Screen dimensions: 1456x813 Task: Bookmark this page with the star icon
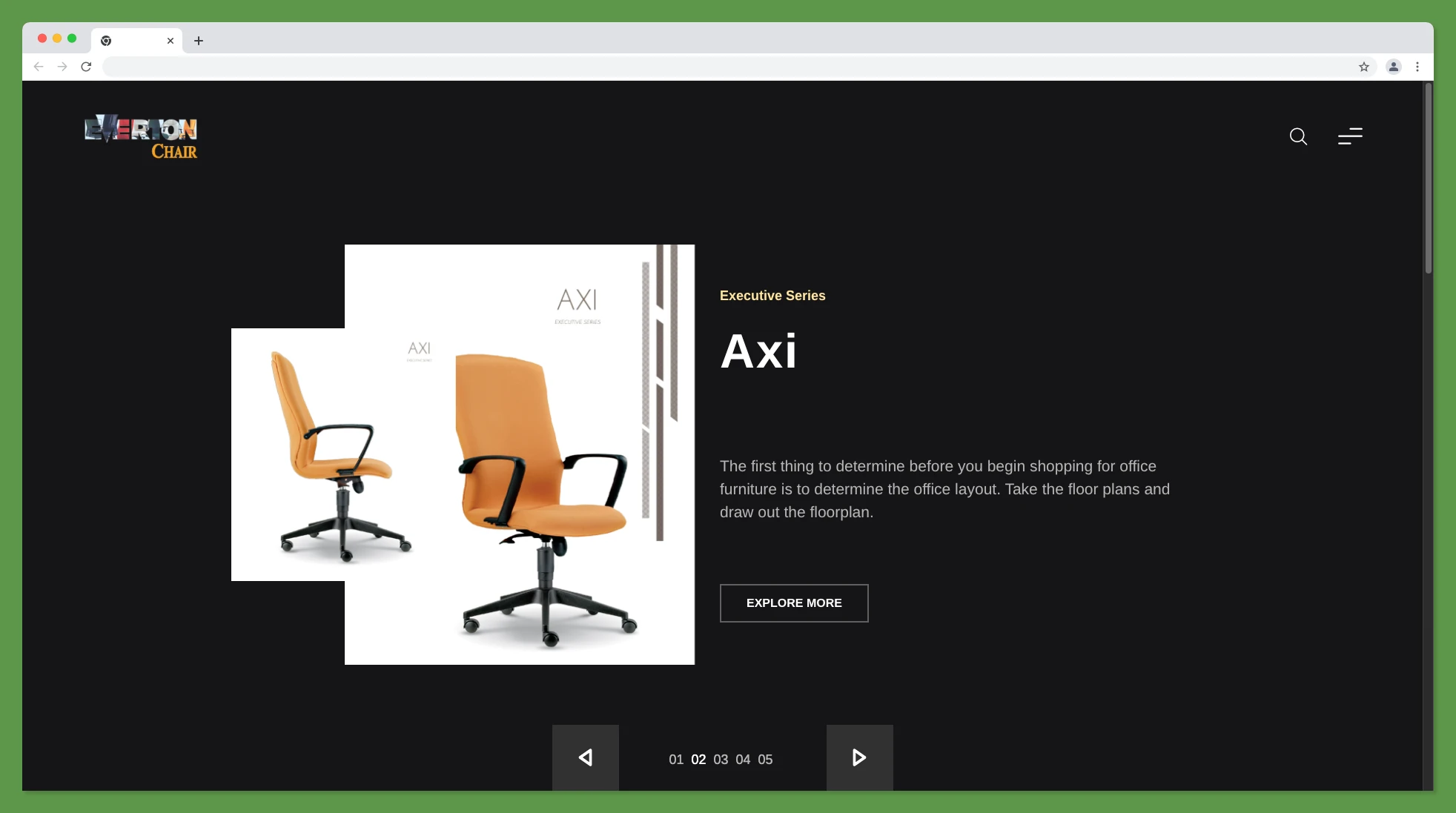[1364, 66]
